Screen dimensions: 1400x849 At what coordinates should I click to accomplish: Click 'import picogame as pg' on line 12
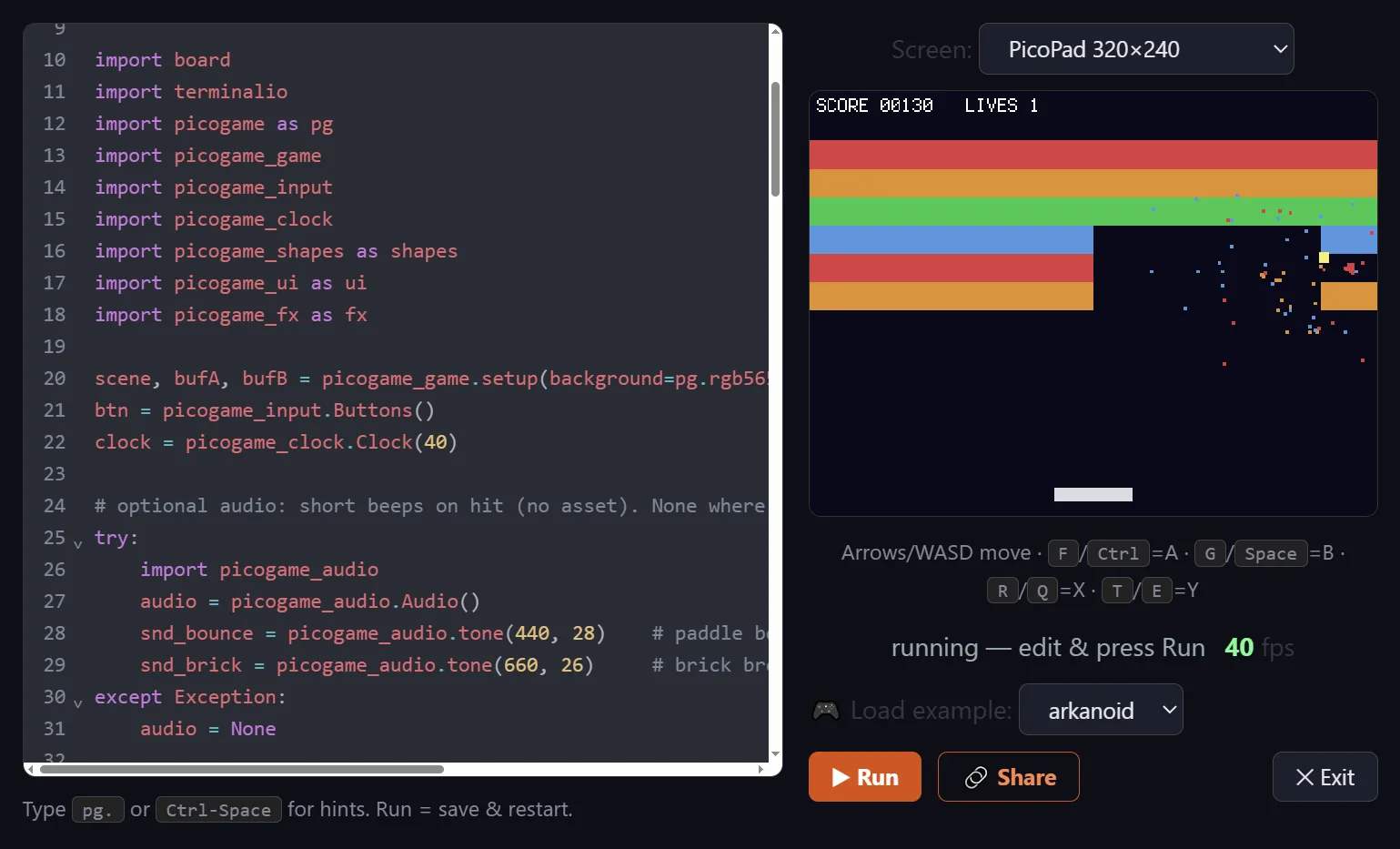[x=214, y=124]
